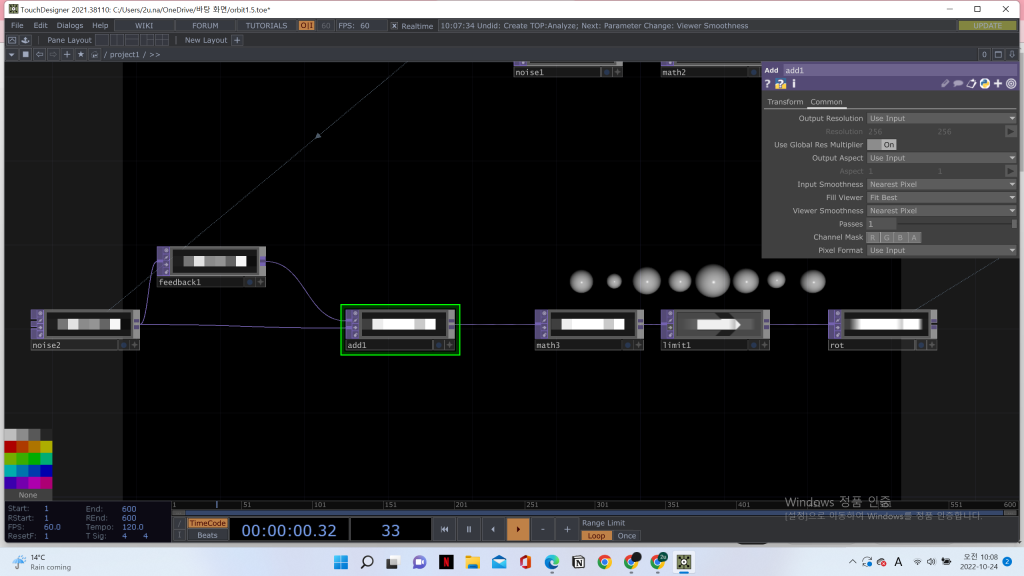1024x576 pixels.
Task: Go forward with right arrow in path bar
Action: pyautogui.click(x=54, y=54)
